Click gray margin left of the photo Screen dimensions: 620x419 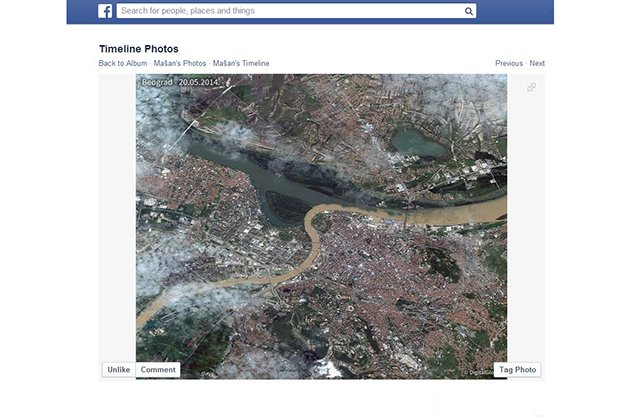pyautogui.click(x=117, y=220)
